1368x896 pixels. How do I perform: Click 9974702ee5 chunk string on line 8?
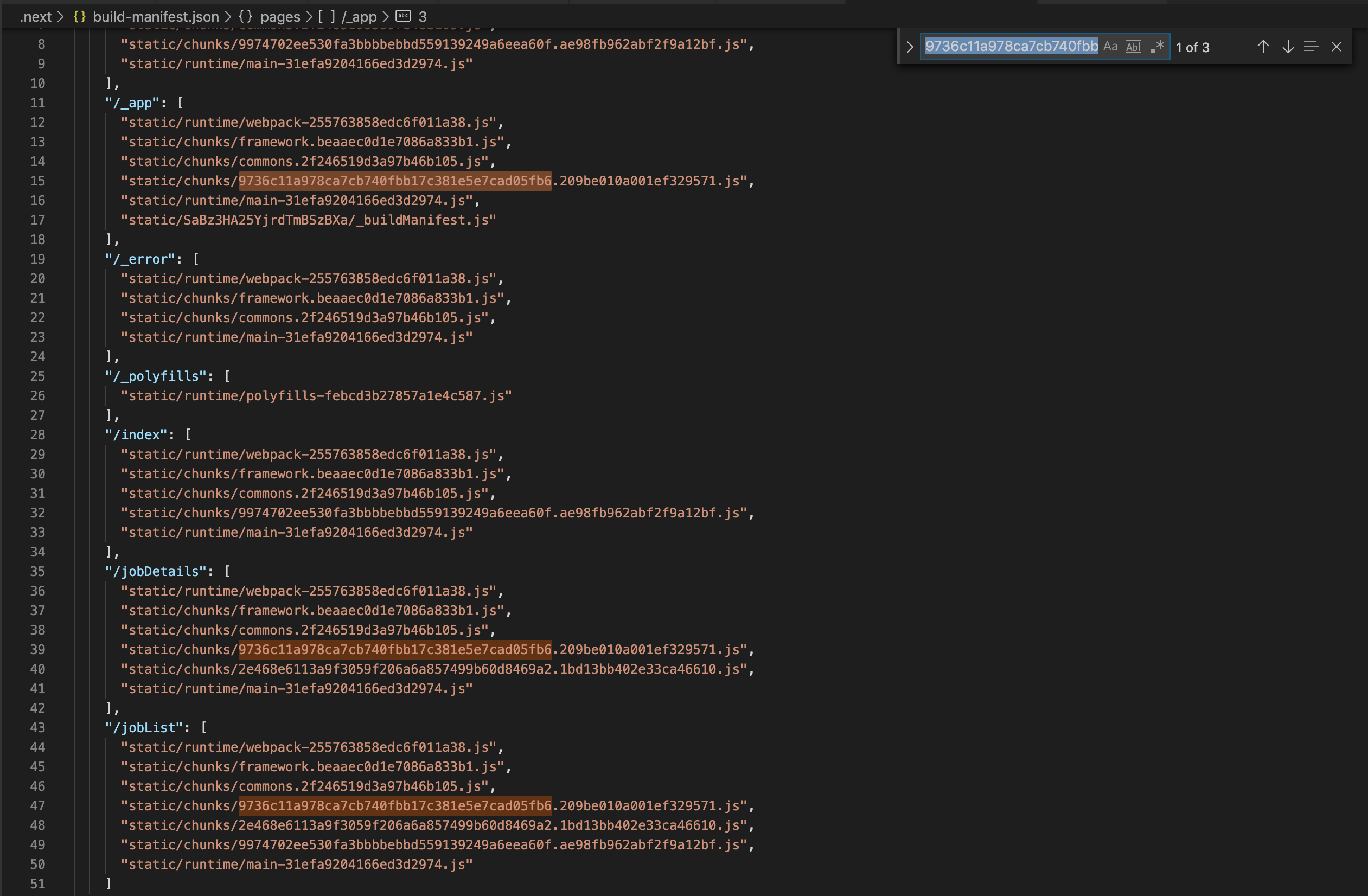(433, 44)
